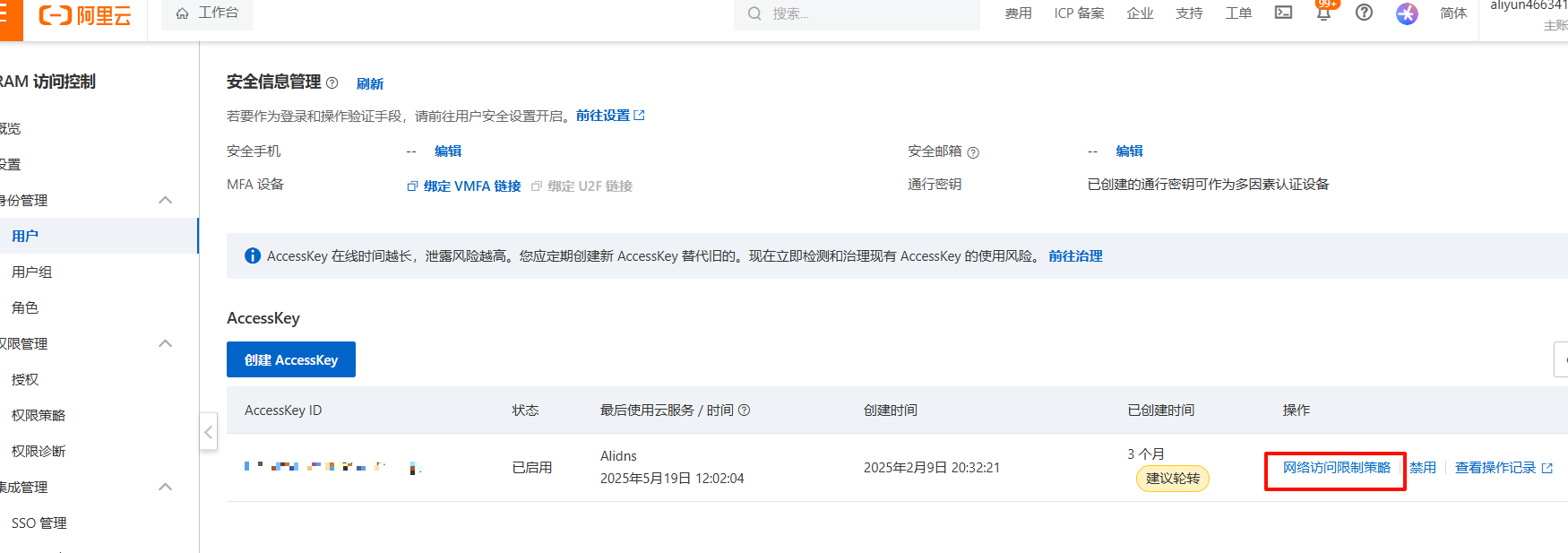
Task: Click the 创建 AccessKey button
Action: [291, 359]
